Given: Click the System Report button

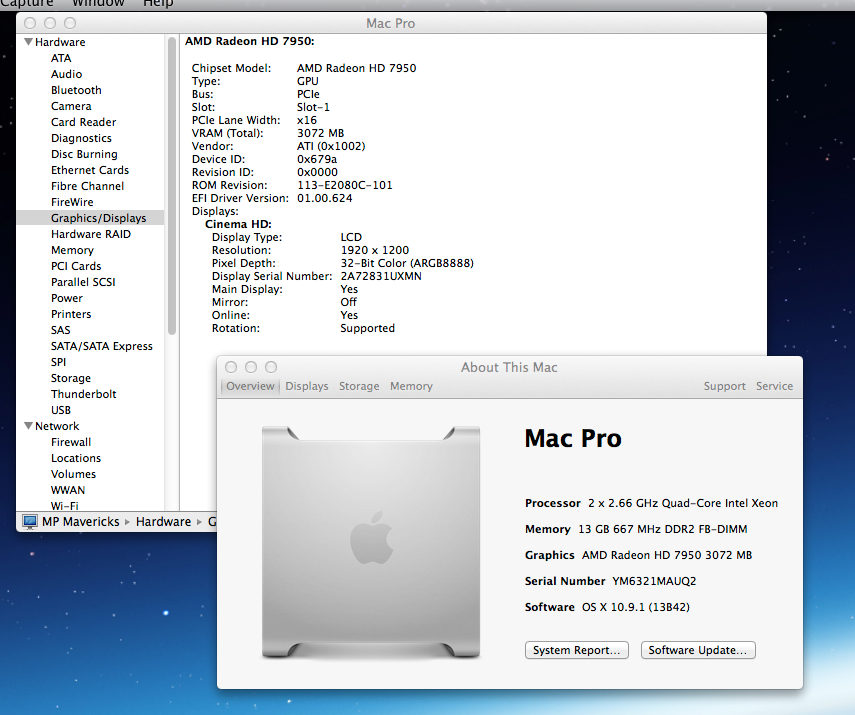Looking at the screenshot, I should point(577,650).
